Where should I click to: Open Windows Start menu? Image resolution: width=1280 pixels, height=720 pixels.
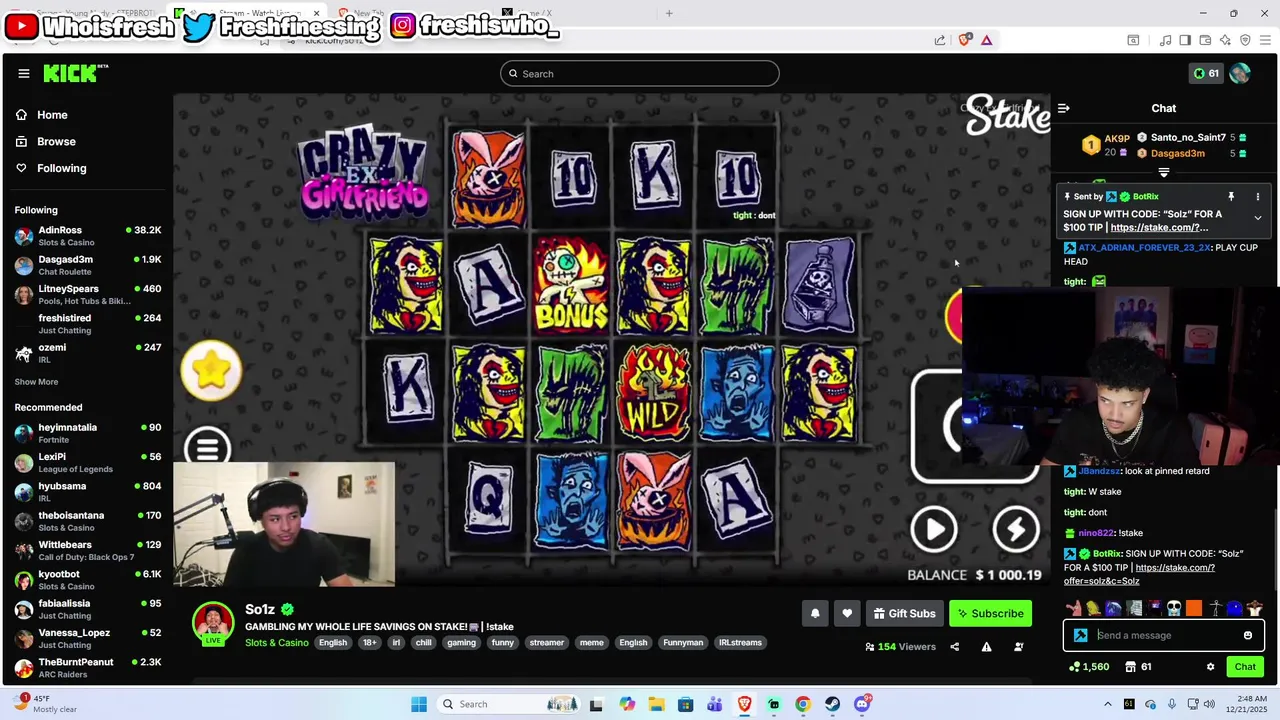coord(419,704)
